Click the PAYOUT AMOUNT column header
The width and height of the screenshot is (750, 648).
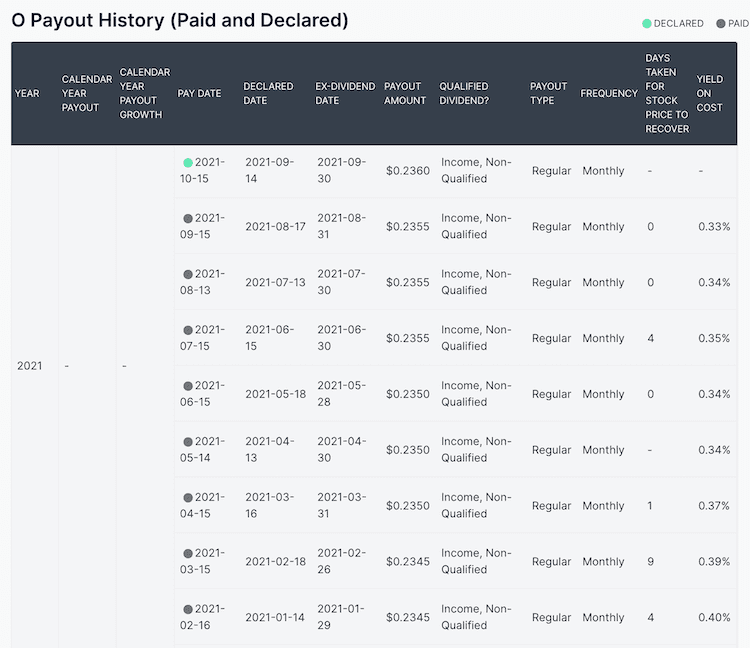coord(405,93)
